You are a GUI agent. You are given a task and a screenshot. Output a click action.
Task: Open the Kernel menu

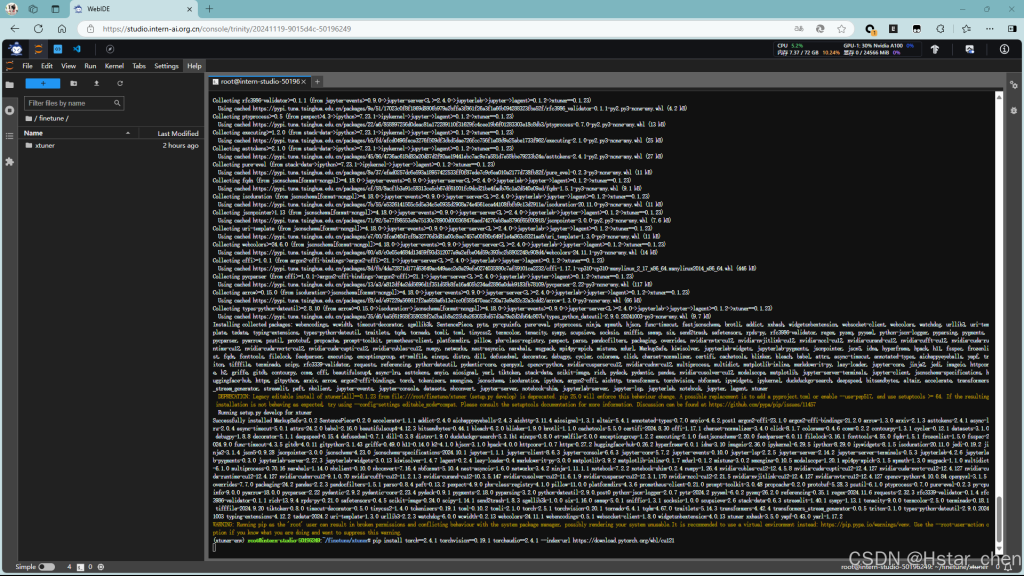(114, 66)
